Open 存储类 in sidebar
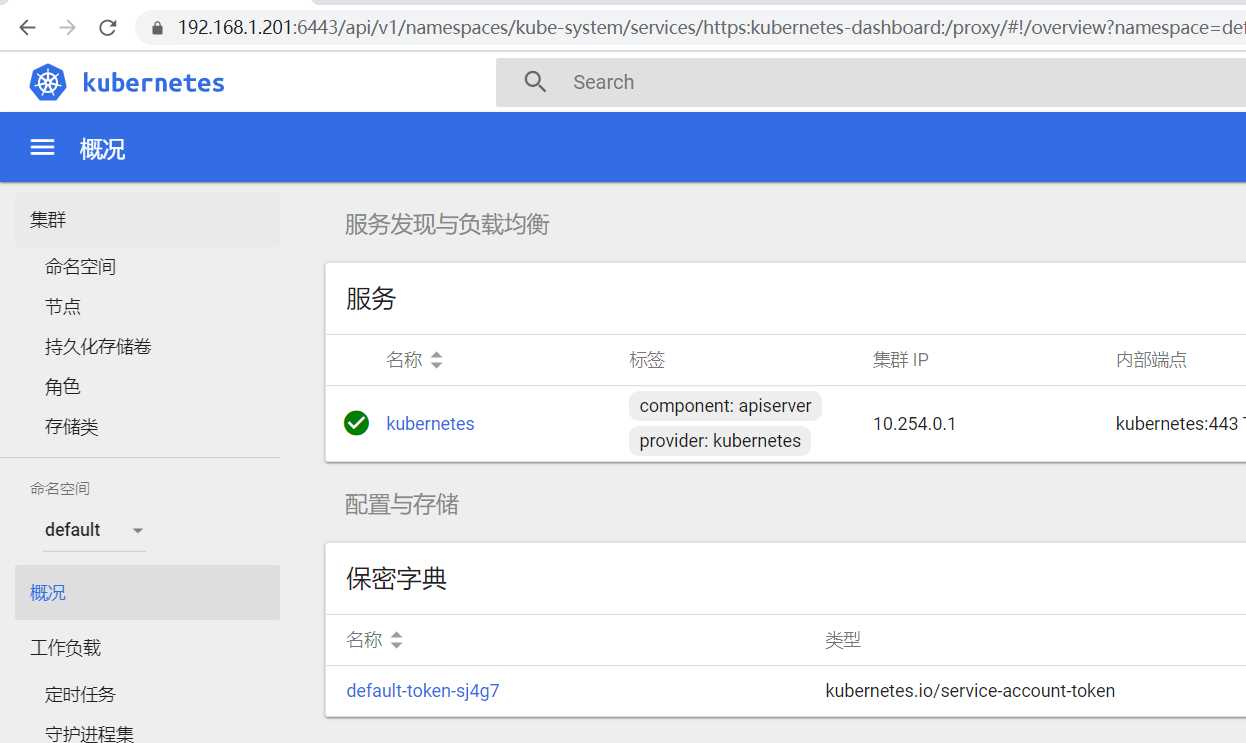Viewport: 1246px width, 743px height. pos(71,427)
